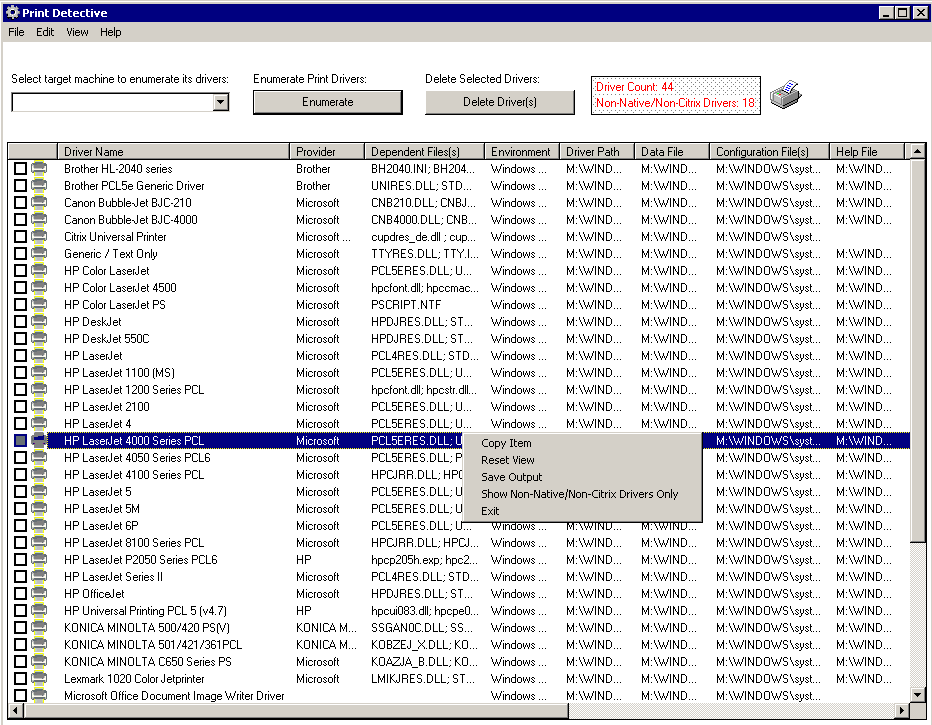The height and width of the screenshot is (725, 932).
Task: Click the printer icon for Canon Bubble-Jet BJC-210
Action: [39, 203]
